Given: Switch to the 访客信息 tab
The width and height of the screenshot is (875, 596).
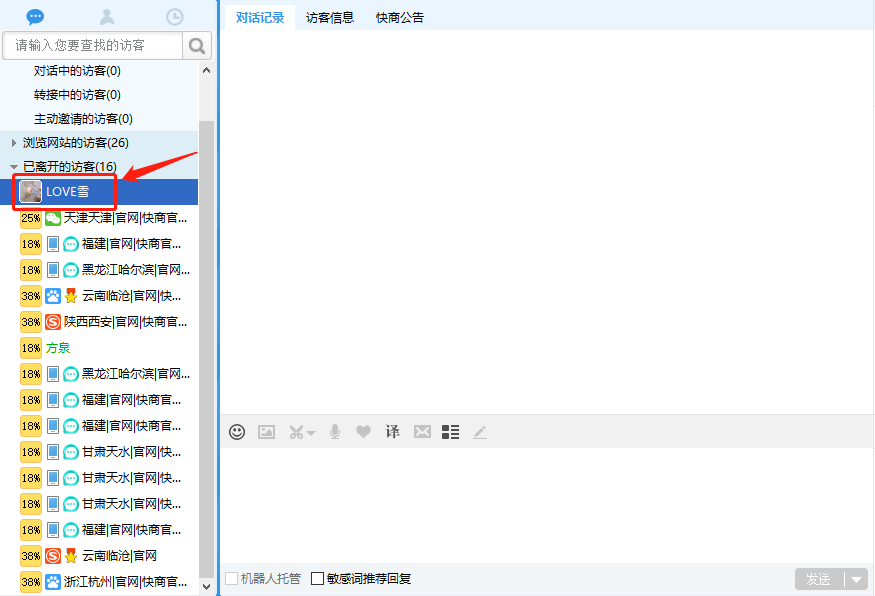Looking at the screenshot, I should (330, 17).
